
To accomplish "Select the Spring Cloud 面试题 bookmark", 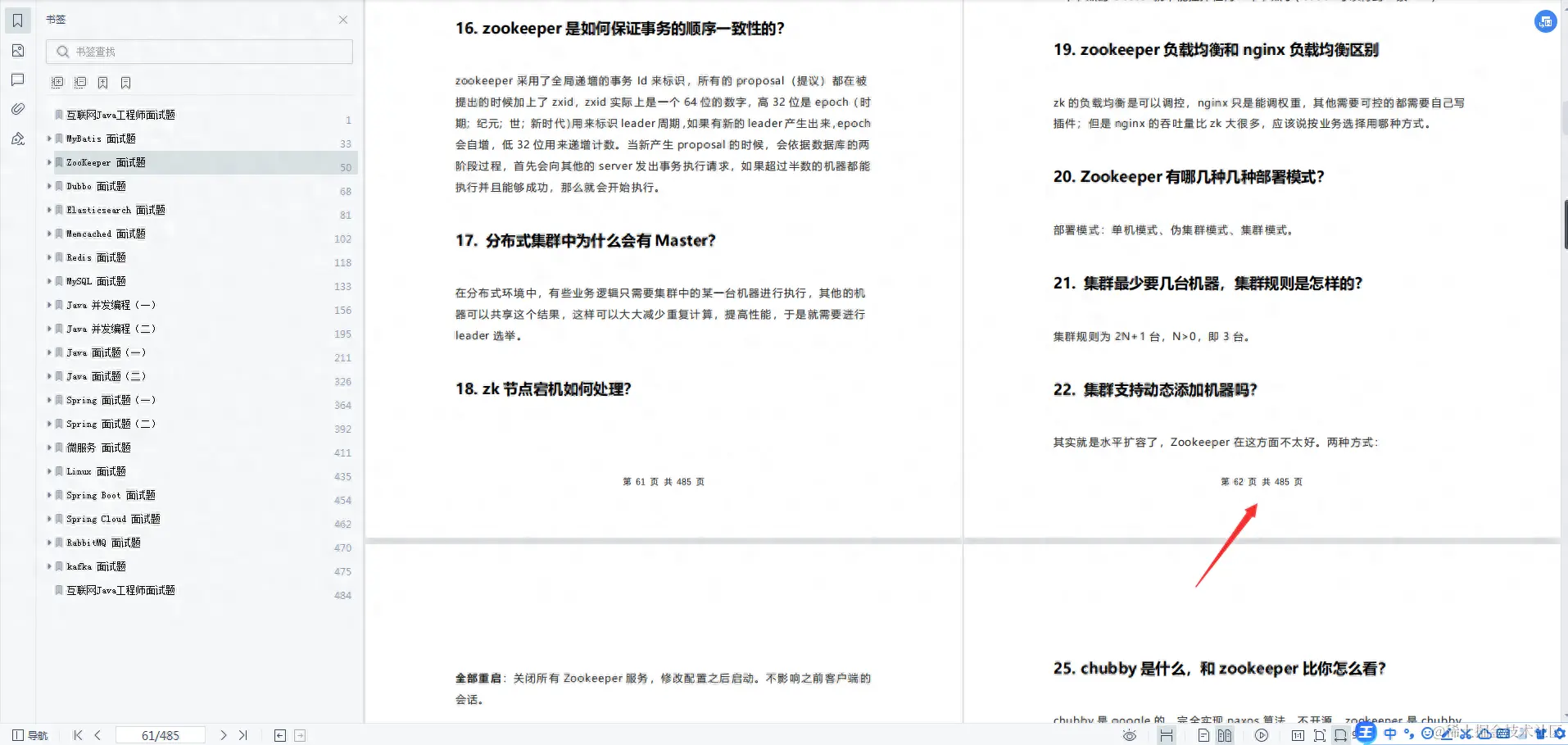I will tap(113, 519).
